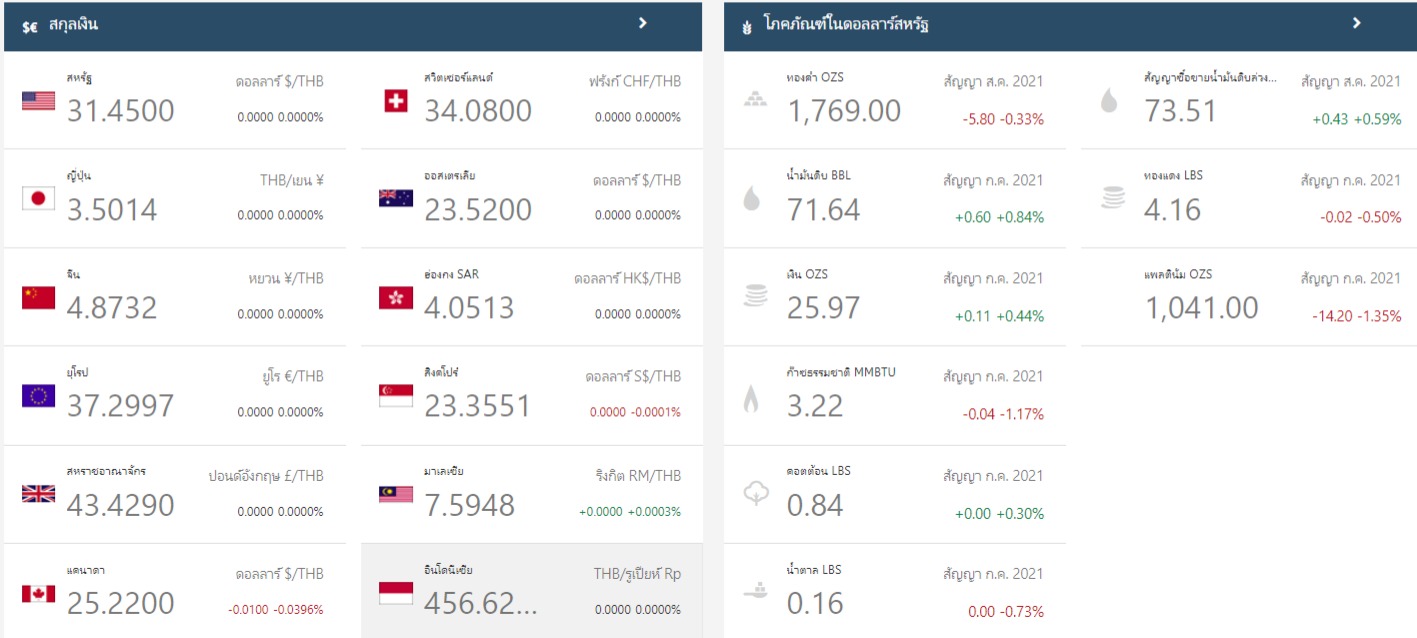Screen dimensions: 1417x638
Task: Click the copper price 4.16
Action: 1173,209
